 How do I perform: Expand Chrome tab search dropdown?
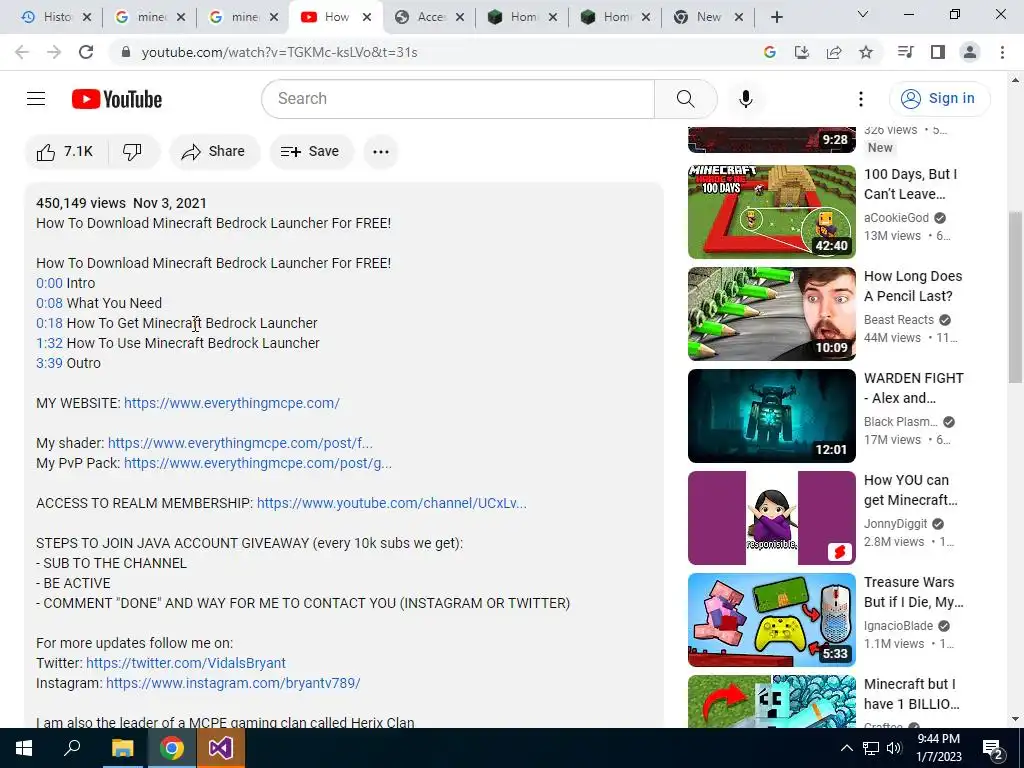(x=863, y=14)
